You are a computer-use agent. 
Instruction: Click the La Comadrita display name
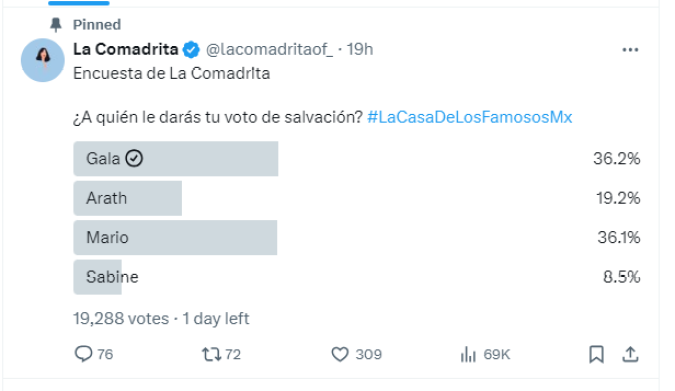tap(126, 49)
